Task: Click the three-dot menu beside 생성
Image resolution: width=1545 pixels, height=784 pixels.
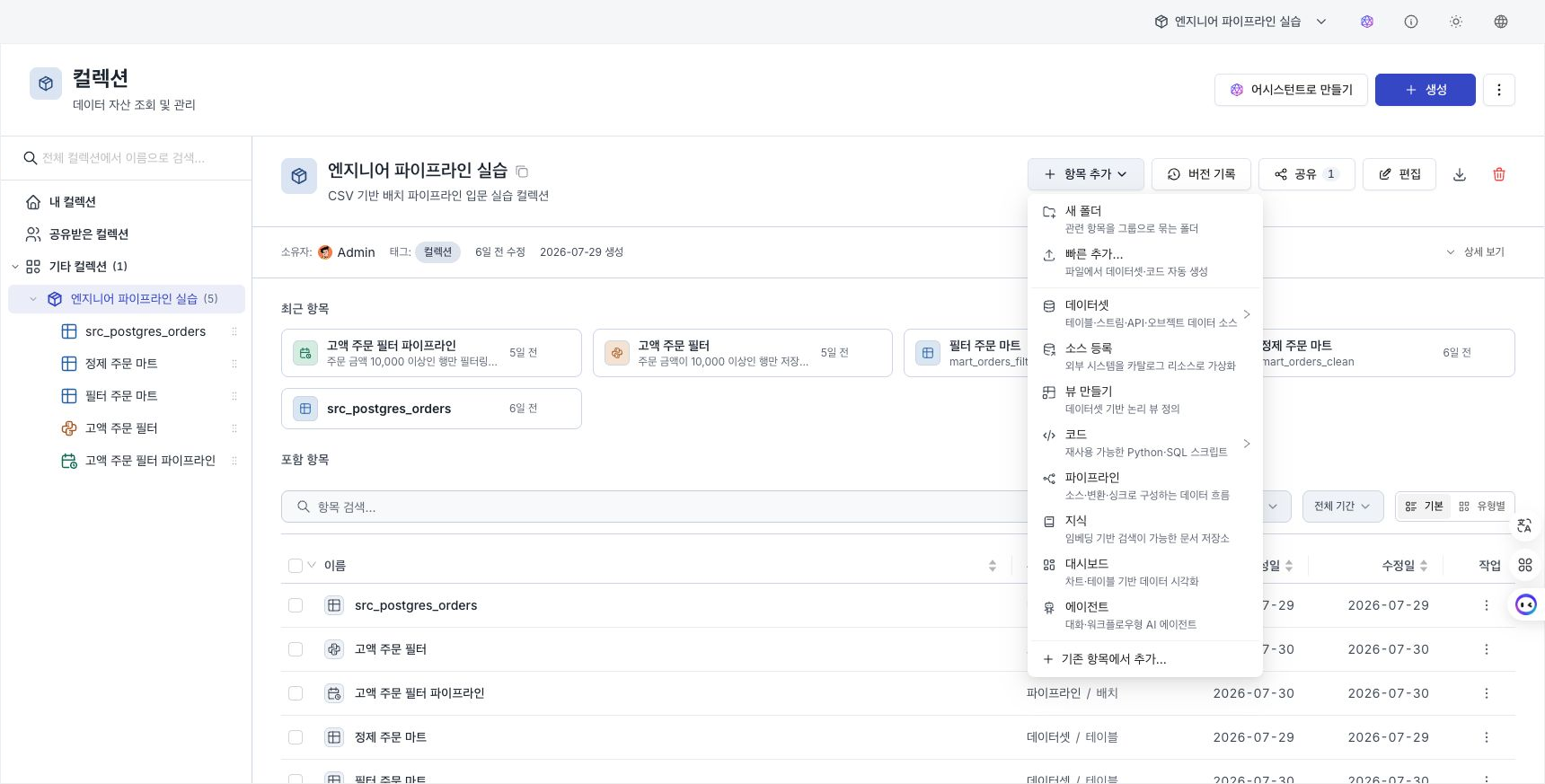Action: (x=1499, y=90)
